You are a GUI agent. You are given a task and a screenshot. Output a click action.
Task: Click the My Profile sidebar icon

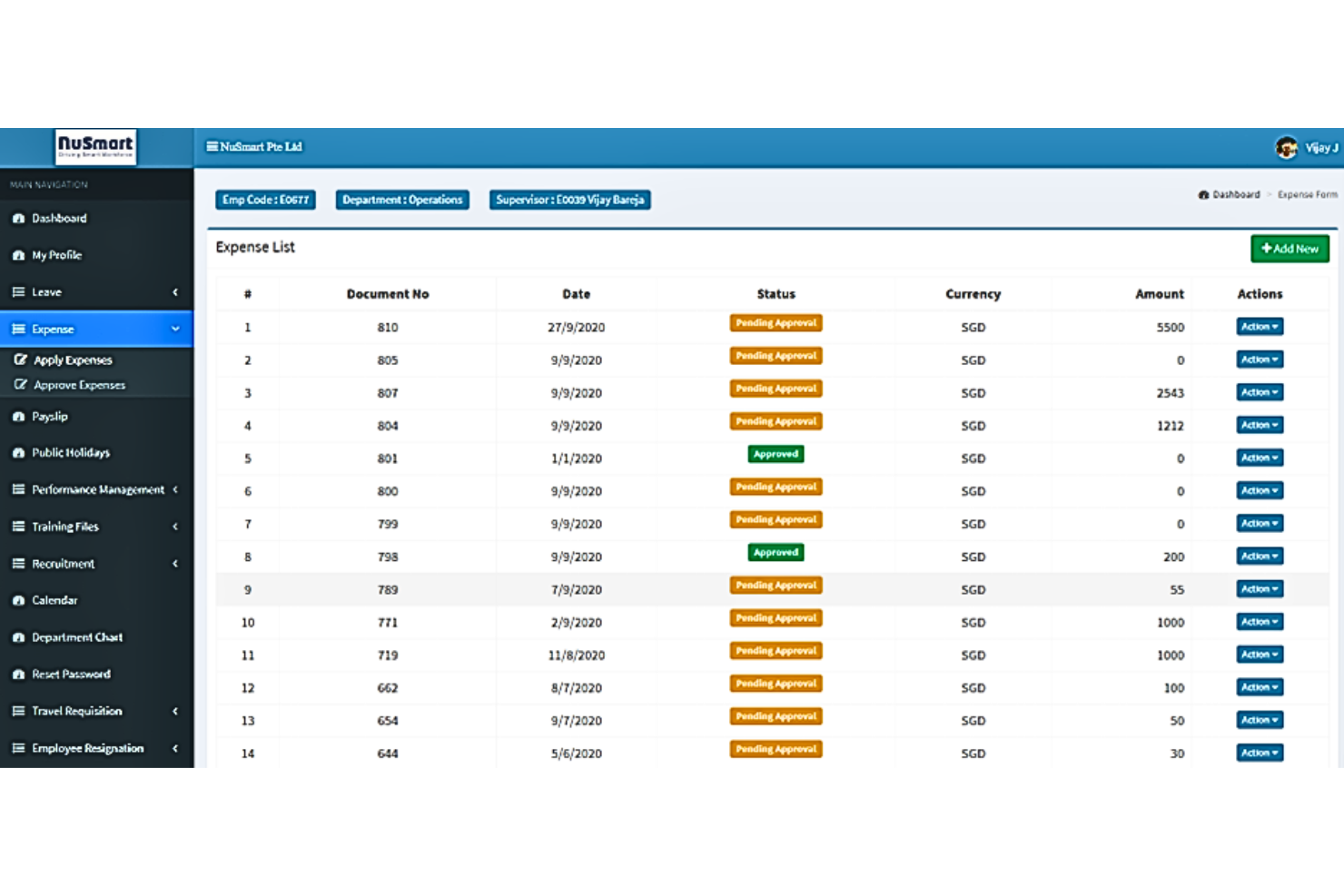(18, 256)
